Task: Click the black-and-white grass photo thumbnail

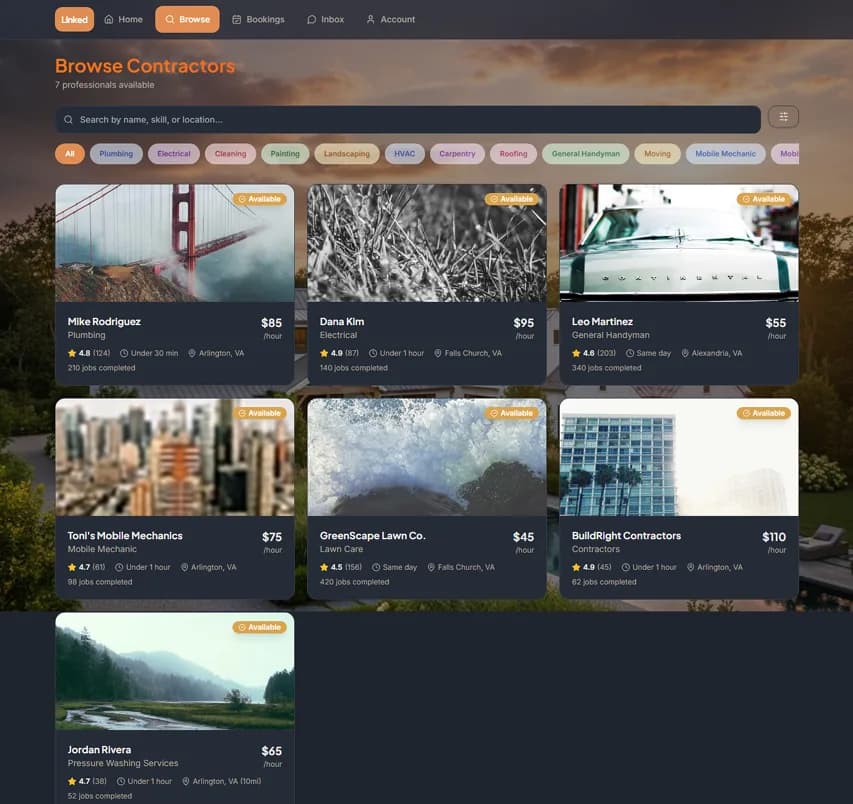Action: click(427, 243)
